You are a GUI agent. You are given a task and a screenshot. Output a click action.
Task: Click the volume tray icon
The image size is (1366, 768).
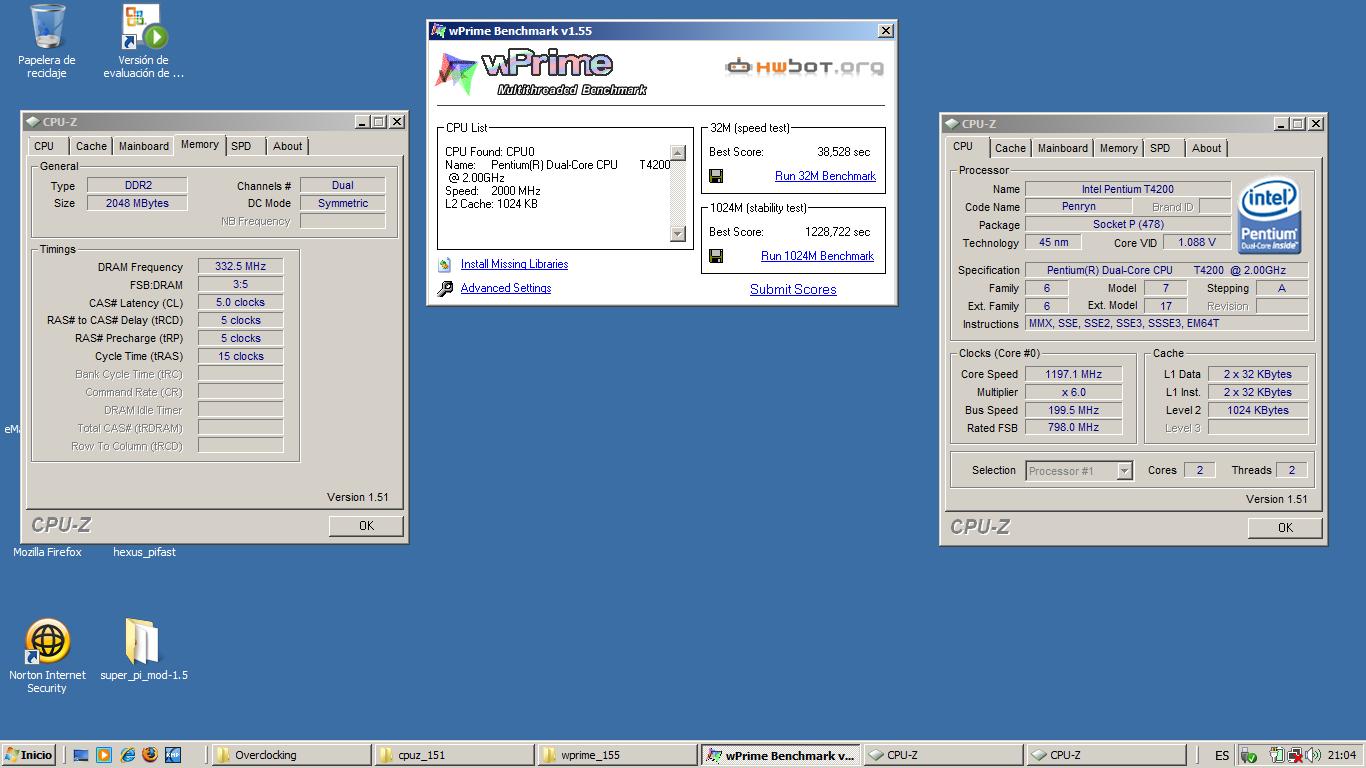point(1314,755)
